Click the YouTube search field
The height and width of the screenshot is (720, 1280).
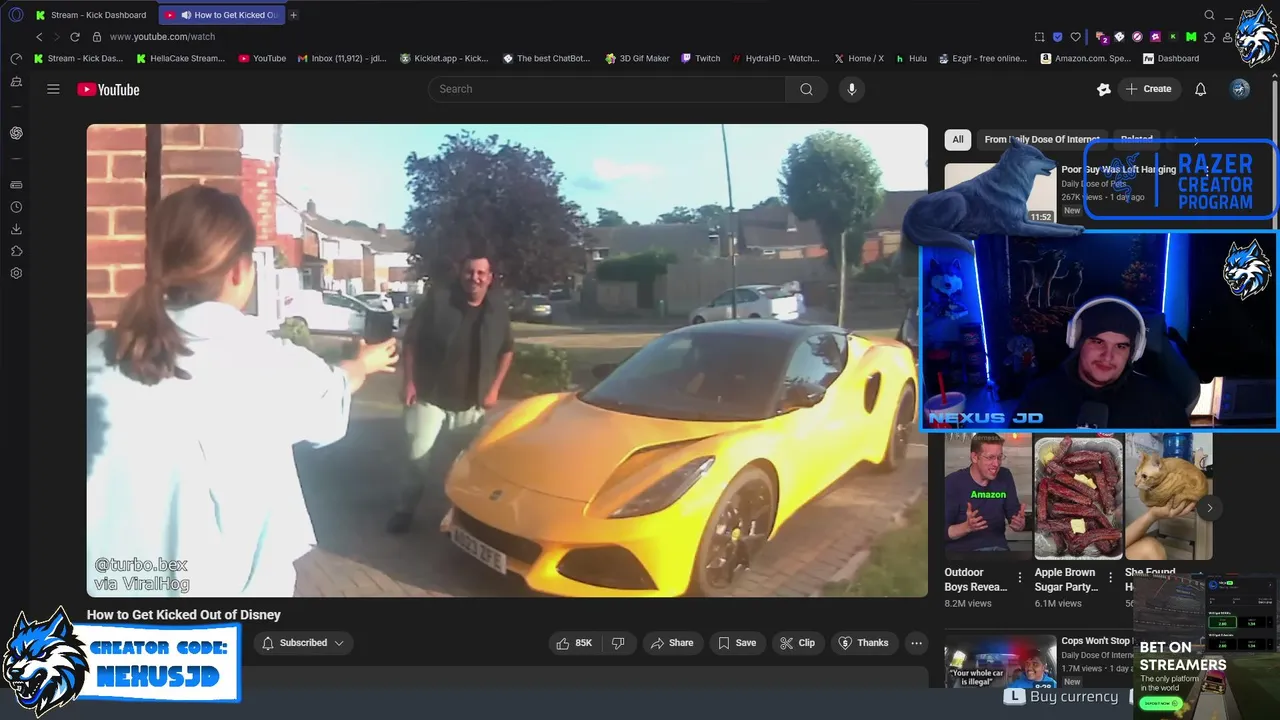click(607, 89)
